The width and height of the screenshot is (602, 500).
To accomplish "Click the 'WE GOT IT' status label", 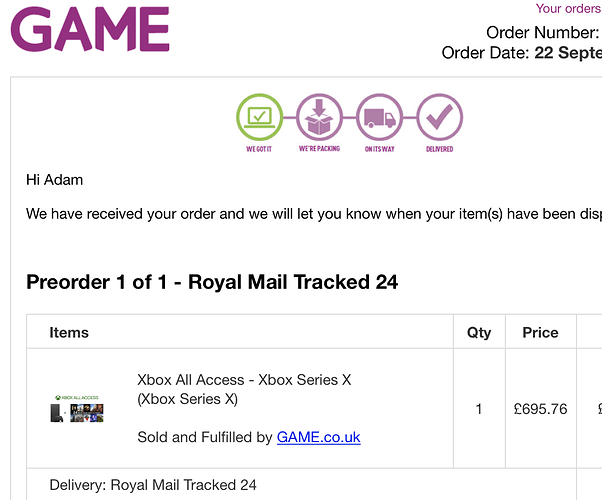I will pyautogui.click(x=259, y=149).
